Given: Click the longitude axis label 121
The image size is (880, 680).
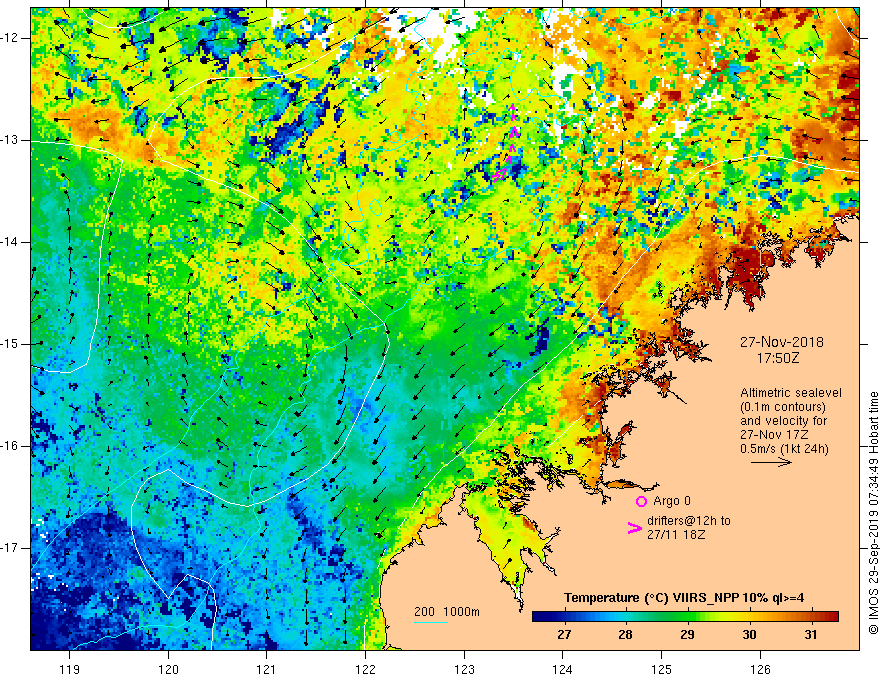Looking at the screenshot, I should click(267, 669).
